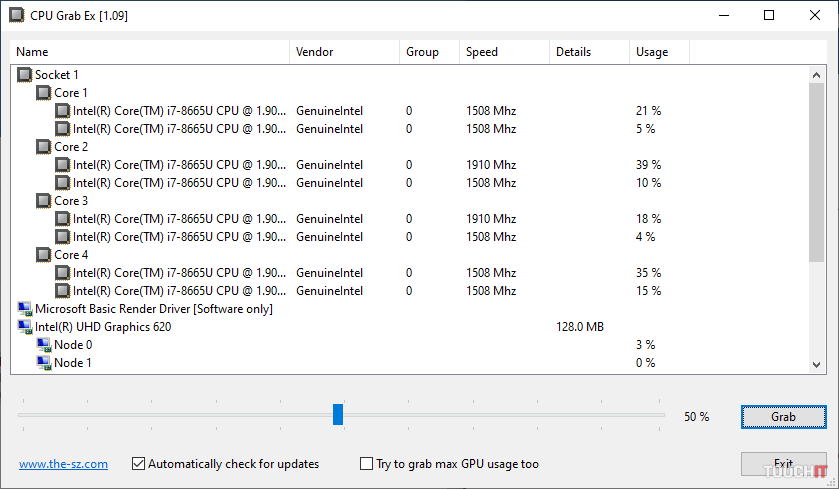Open the www.the-sz.com link
Screen dimensions: 839x489
click(63, 464)
